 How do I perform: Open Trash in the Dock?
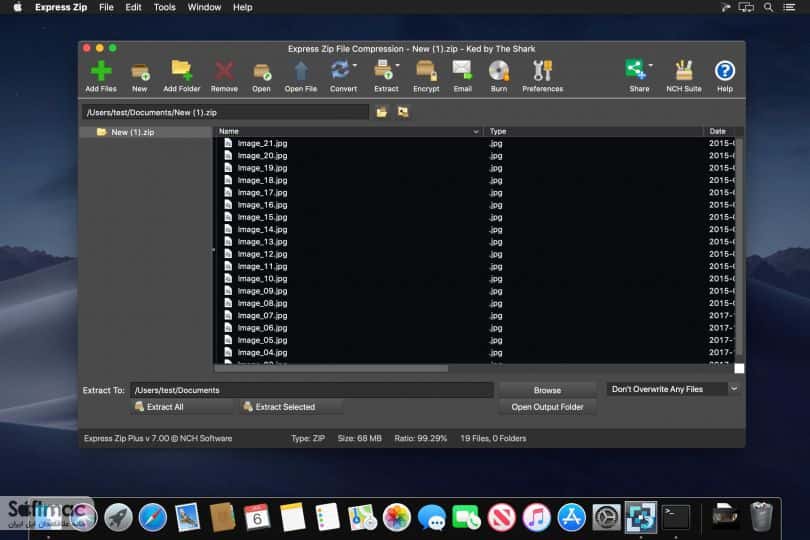(761, 517)
